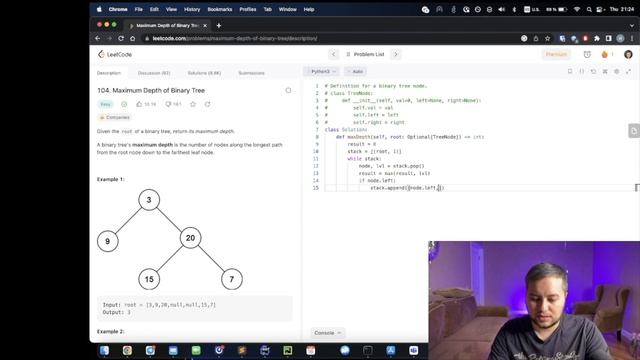Open the Auto dropdown in editor
The image size is (640, 360).
[355, 71]
